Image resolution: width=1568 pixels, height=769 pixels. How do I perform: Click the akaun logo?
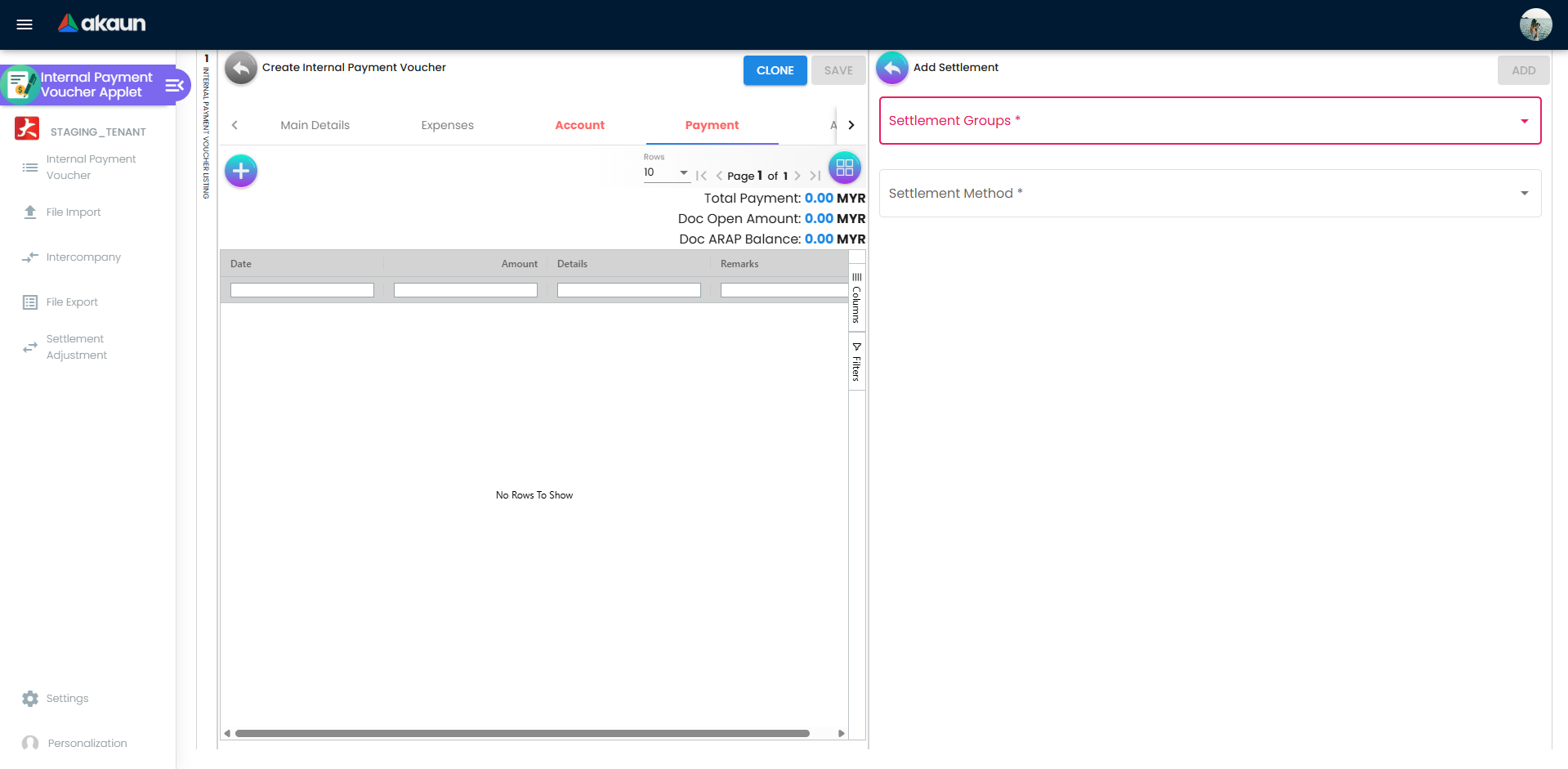[x=101, y=24]
